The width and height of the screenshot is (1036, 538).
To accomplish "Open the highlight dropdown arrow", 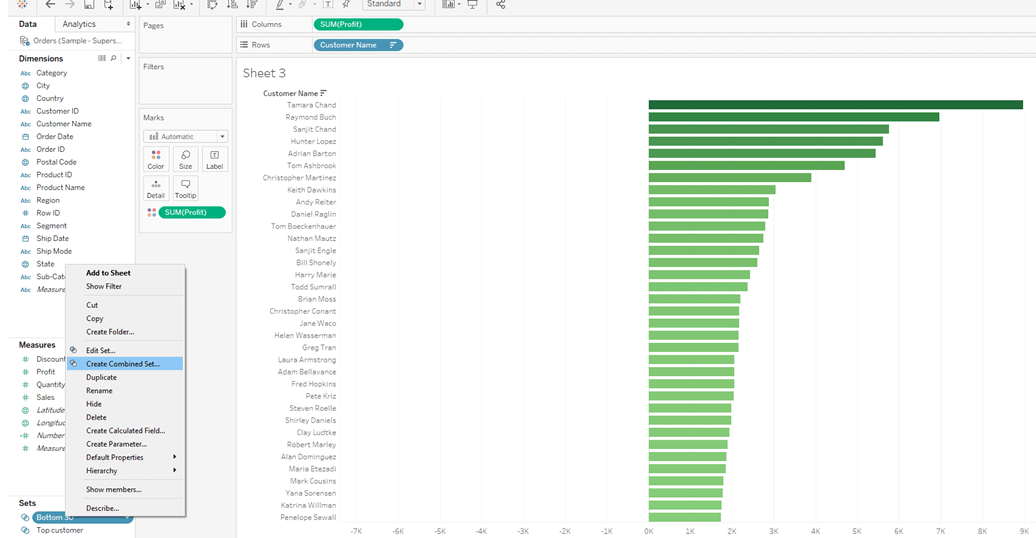I will click(290, 4).
